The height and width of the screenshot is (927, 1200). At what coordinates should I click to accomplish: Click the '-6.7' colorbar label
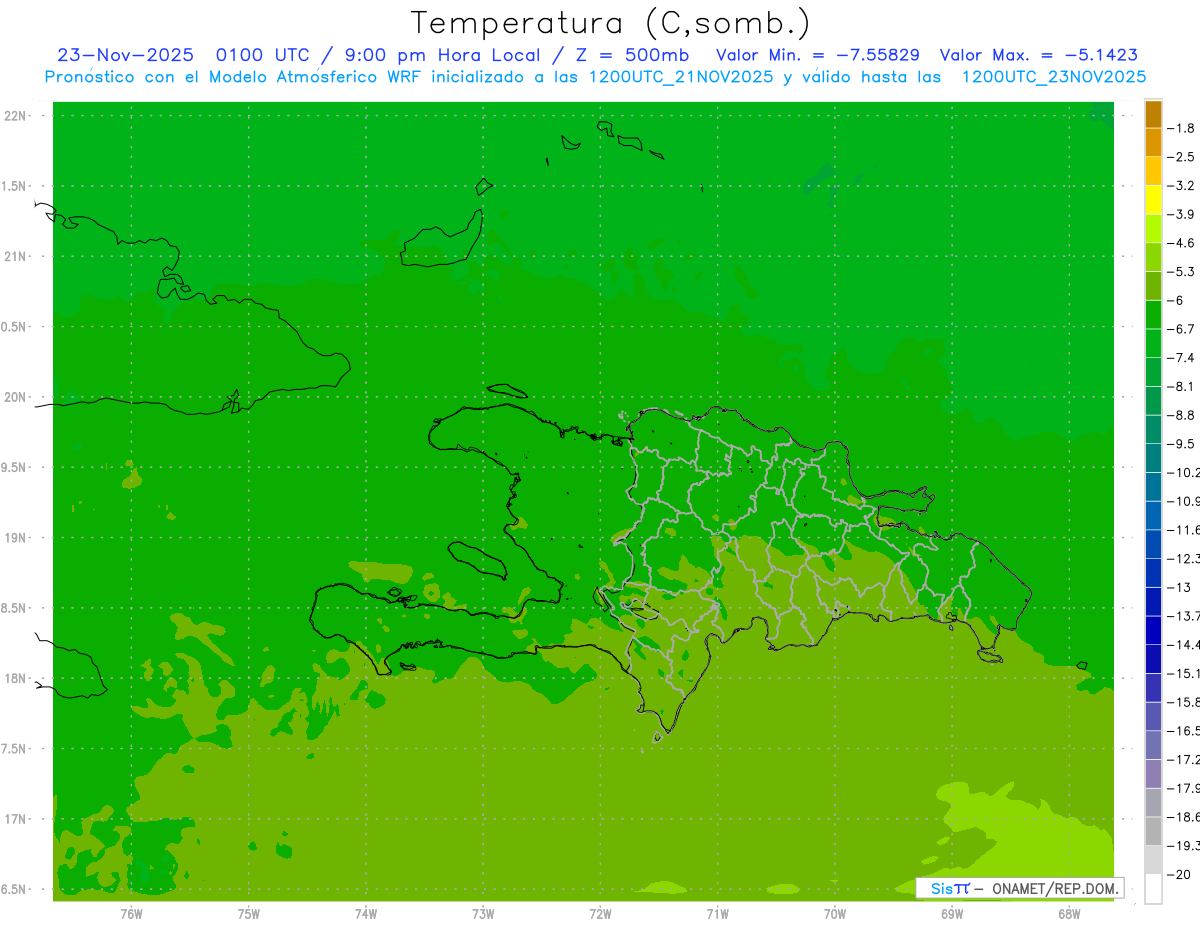click(1181, 329)
